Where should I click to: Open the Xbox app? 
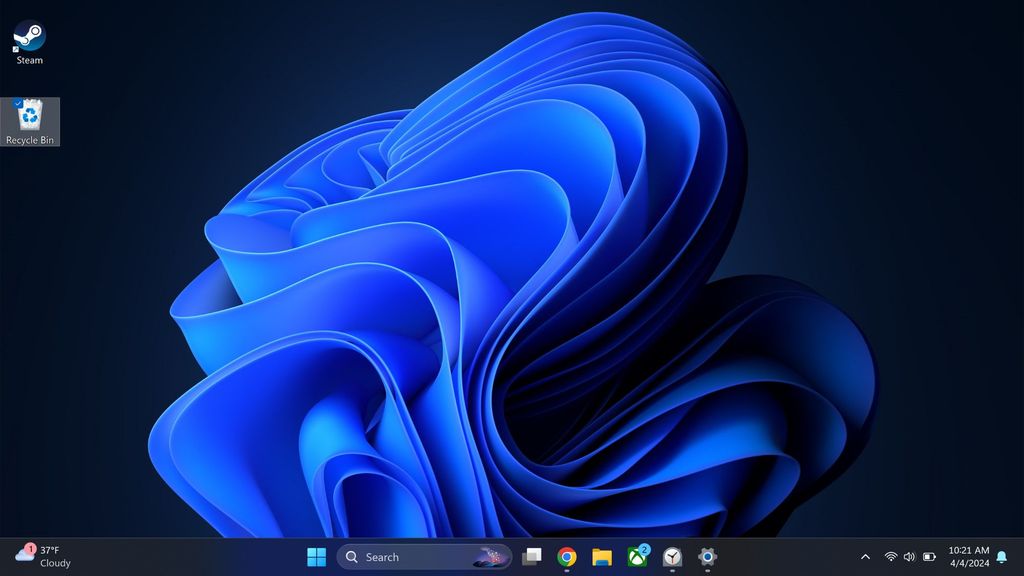click(x=636, y=557)
